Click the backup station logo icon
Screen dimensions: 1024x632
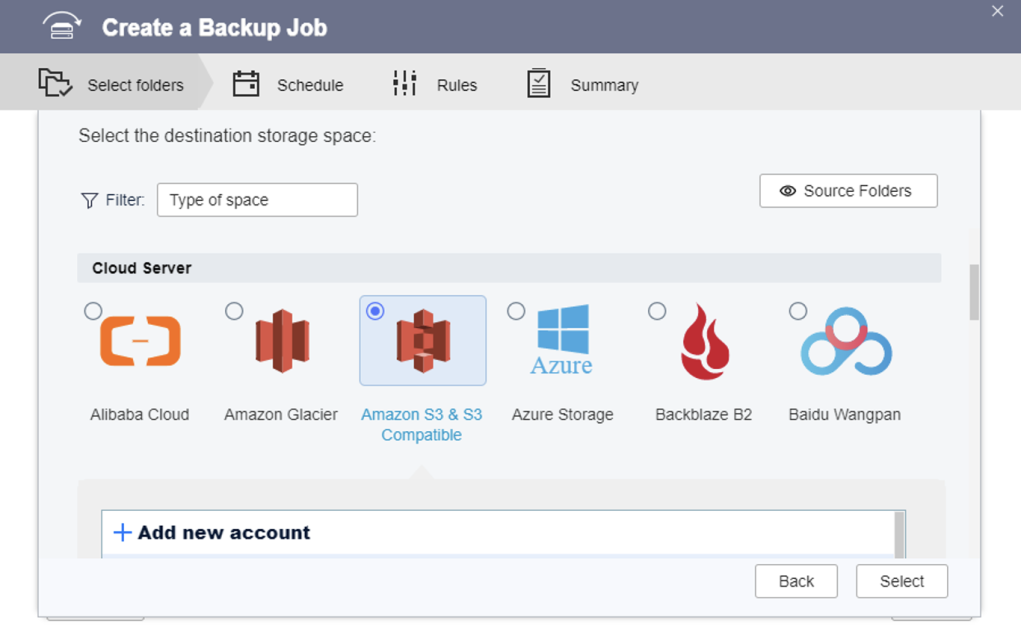tap(62, 27)
